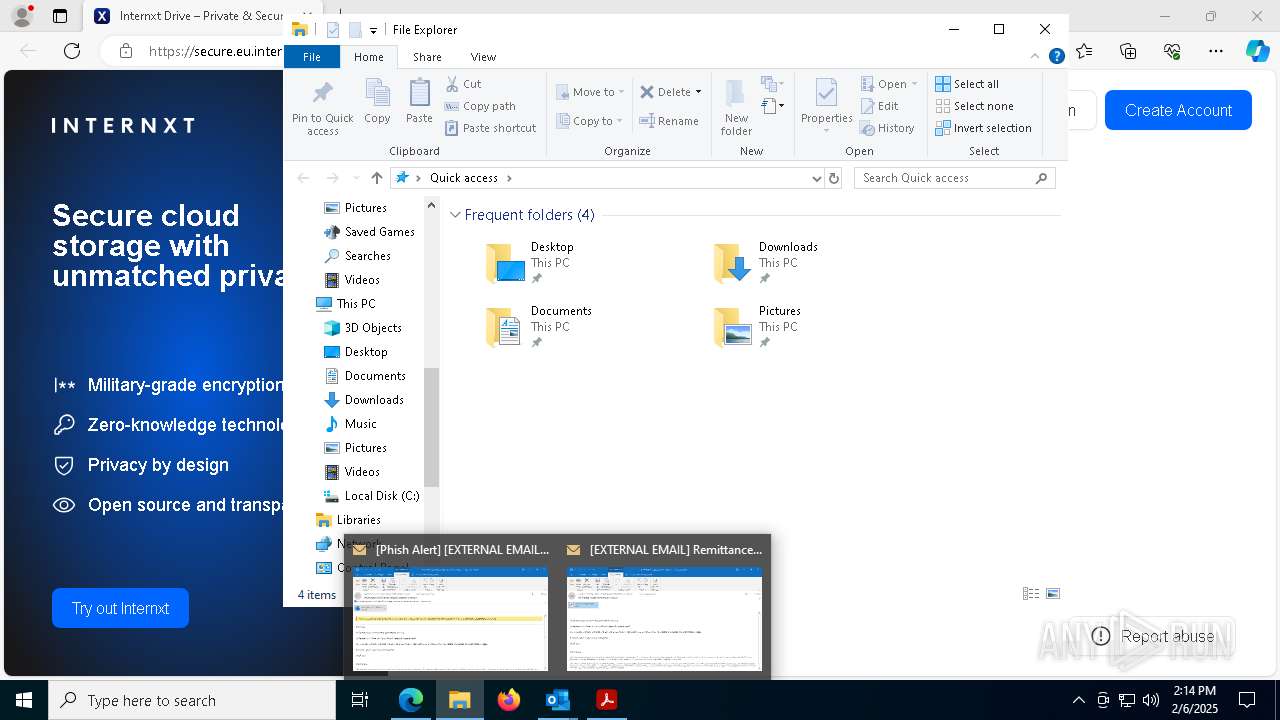This screenshot has width=1280, height=720.
Task: Click Edit in the Open group
Action: coord(879,106)
